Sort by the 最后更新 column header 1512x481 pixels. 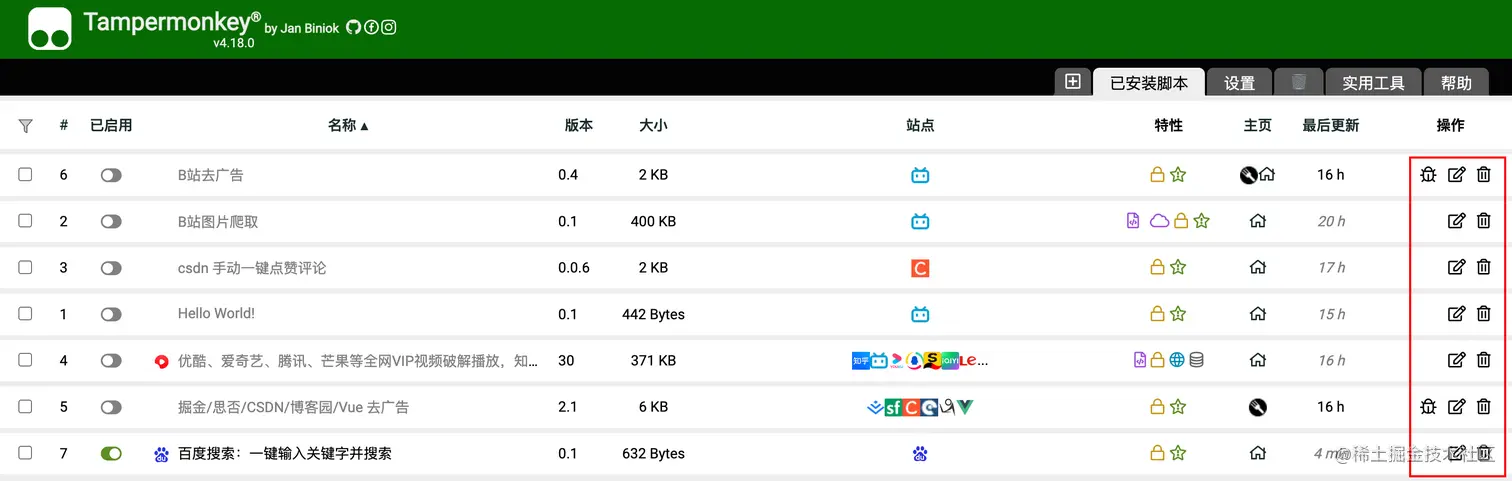[1330, 126]
